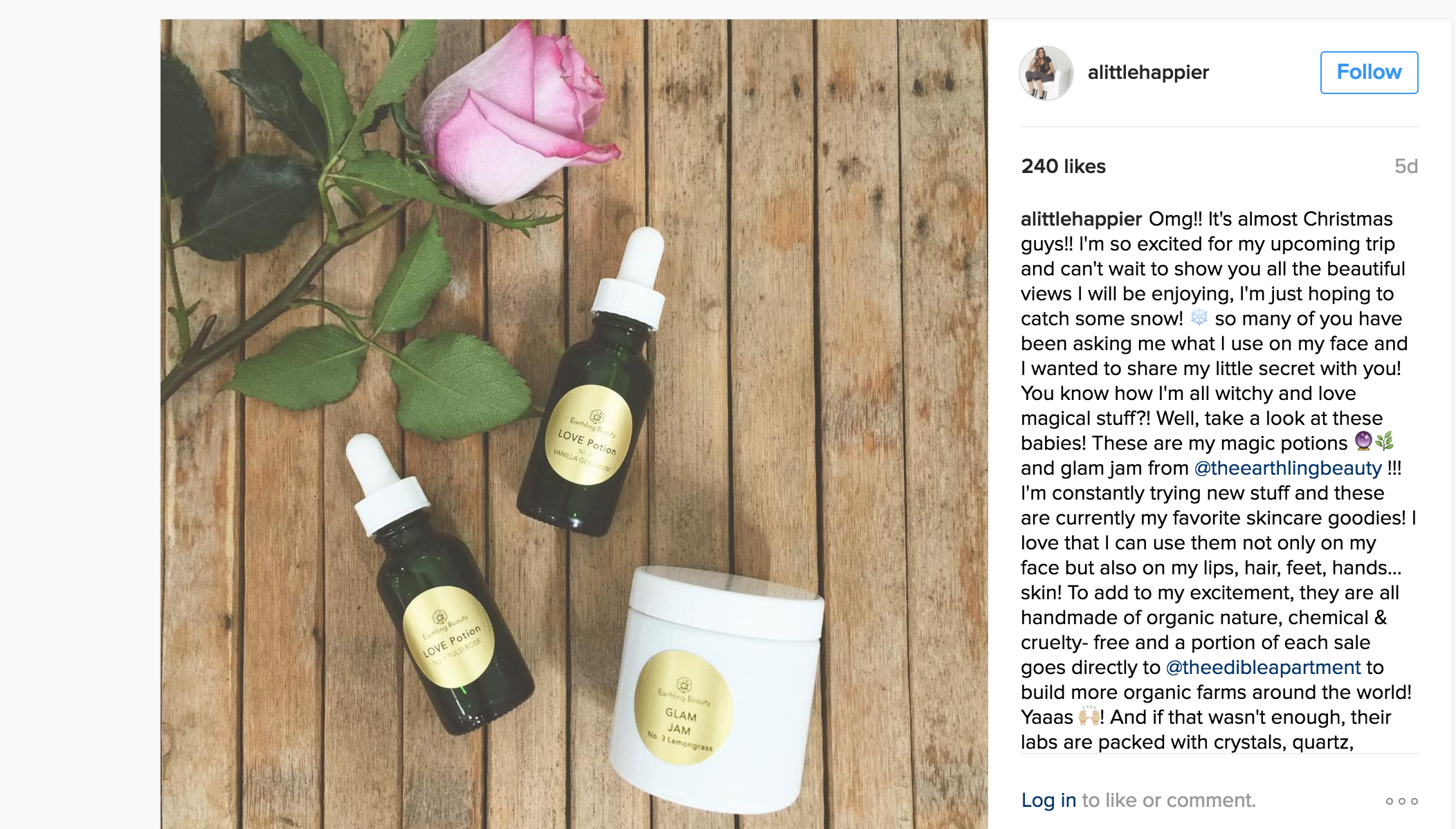This screenshot has height=829, width=1456.
Task: Click the 5d post timestamp
Action: pyautogui.click(x=1405, y=166)
